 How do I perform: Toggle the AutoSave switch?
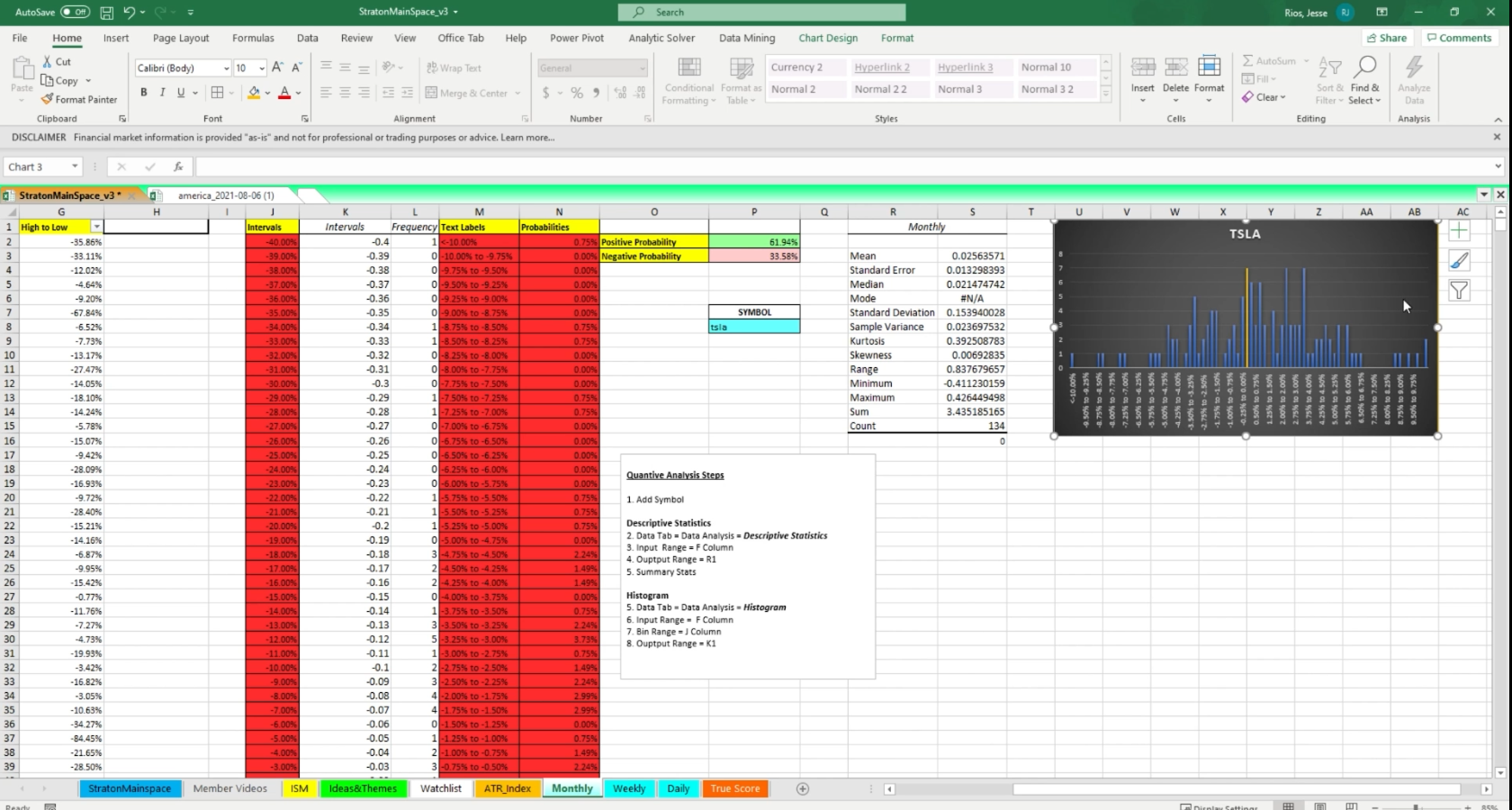75,13
